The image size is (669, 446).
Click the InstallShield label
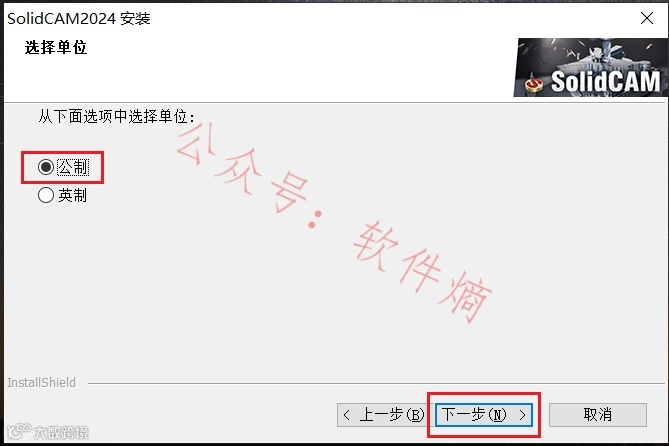pyautogui.click(x=41, y=382)
